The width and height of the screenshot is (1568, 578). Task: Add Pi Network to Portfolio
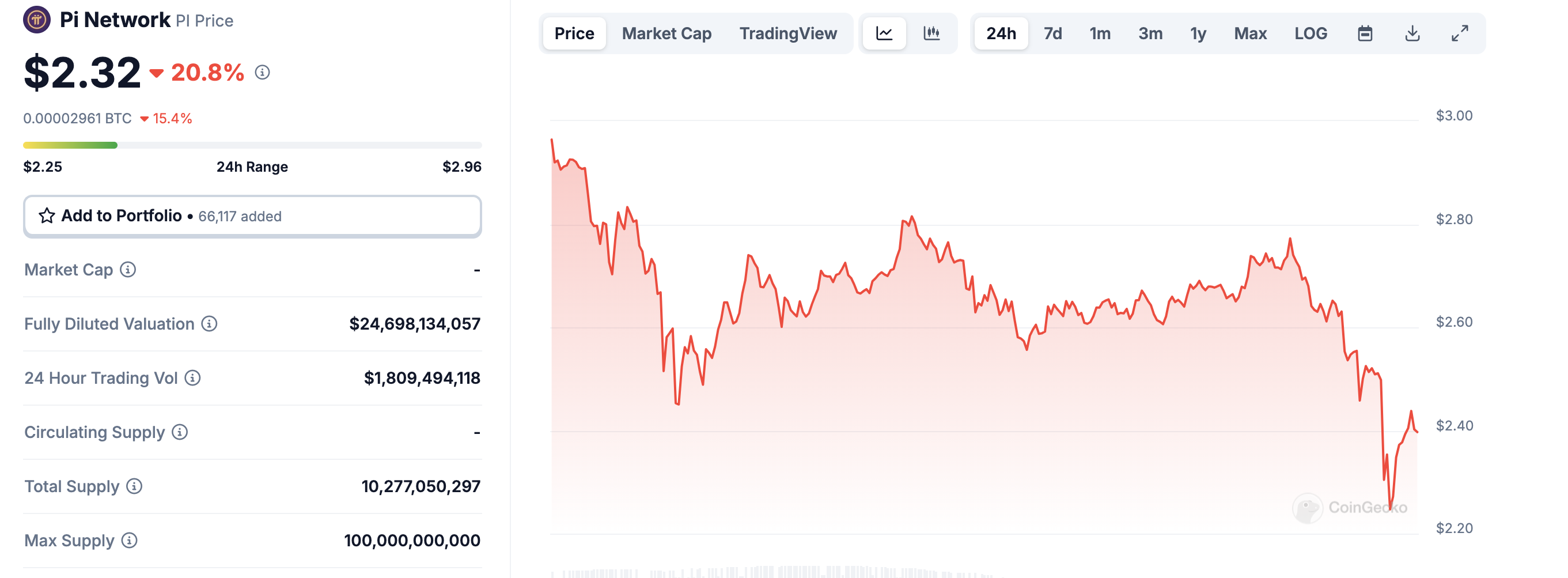(x=253, y=216)
